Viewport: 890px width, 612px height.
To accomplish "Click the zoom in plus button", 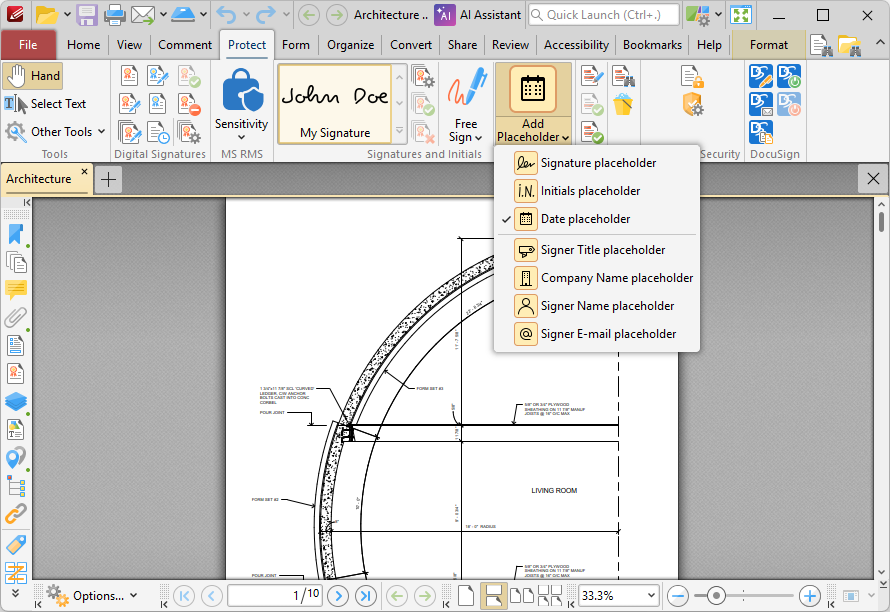I will tap(809, 596).
